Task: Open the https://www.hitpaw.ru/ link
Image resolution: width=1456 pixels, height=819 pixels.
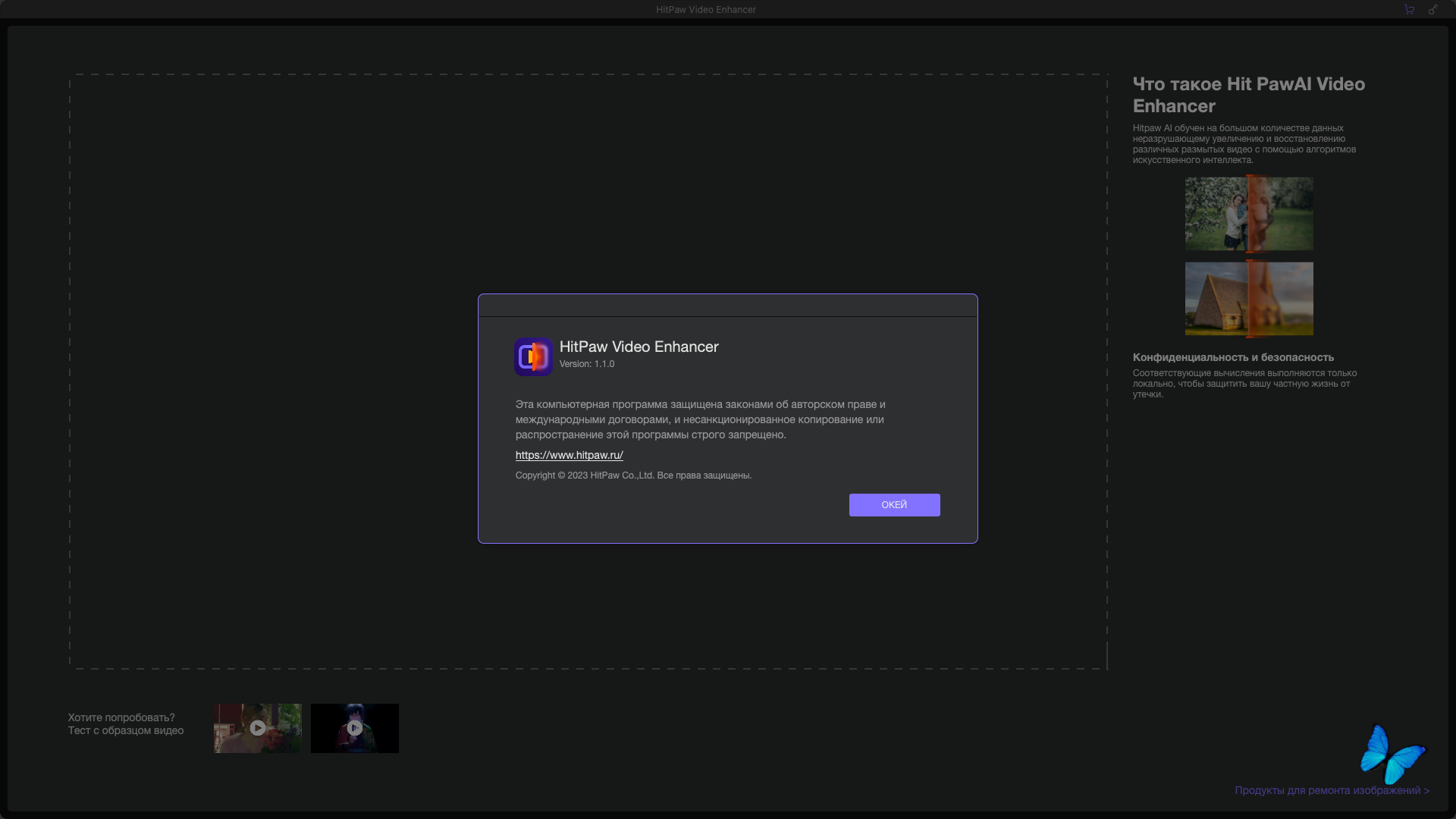Action: 570,455
